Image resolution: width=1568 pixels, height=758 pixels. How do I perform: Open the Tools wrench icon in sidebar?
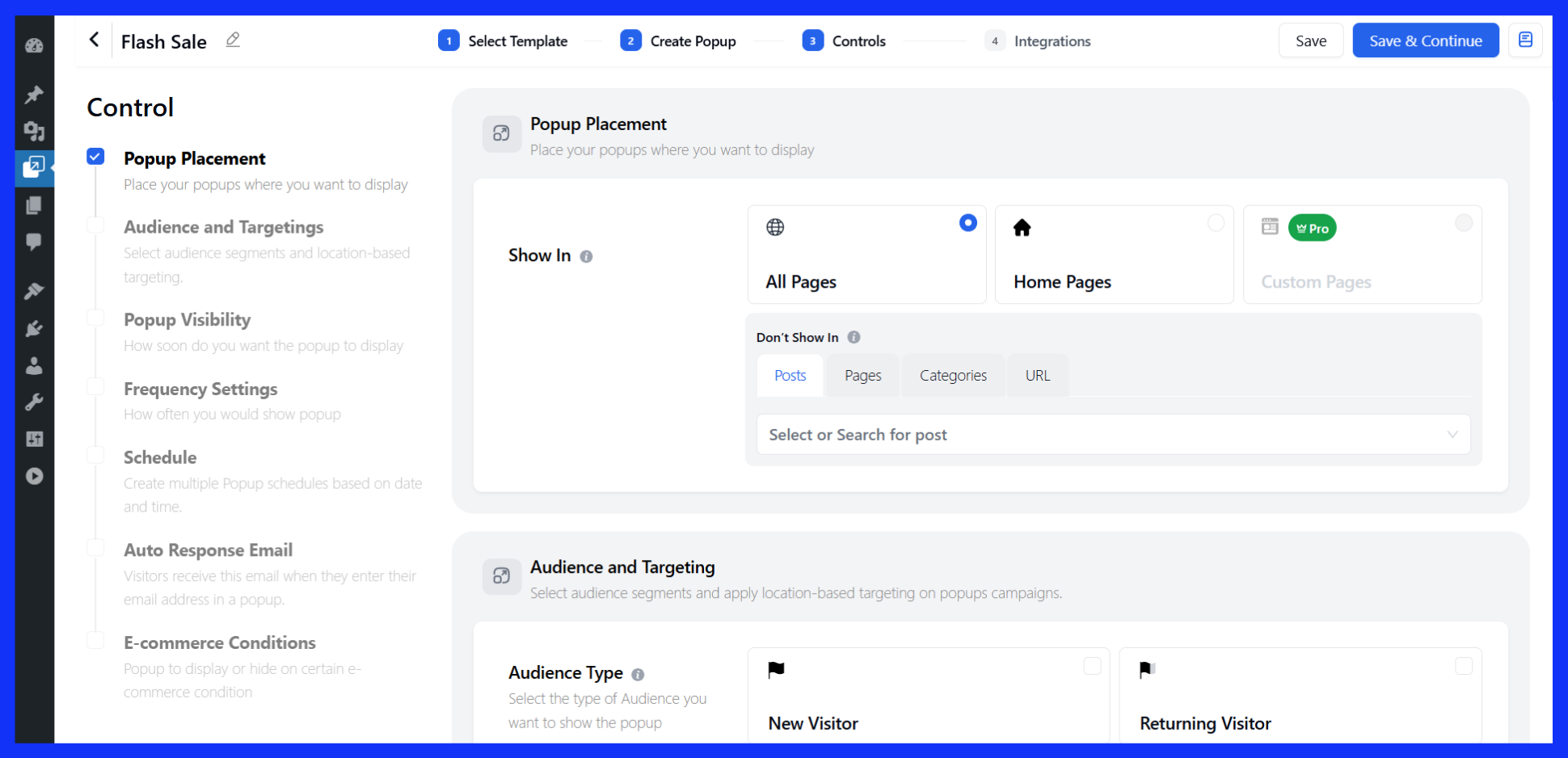point(34,402)
